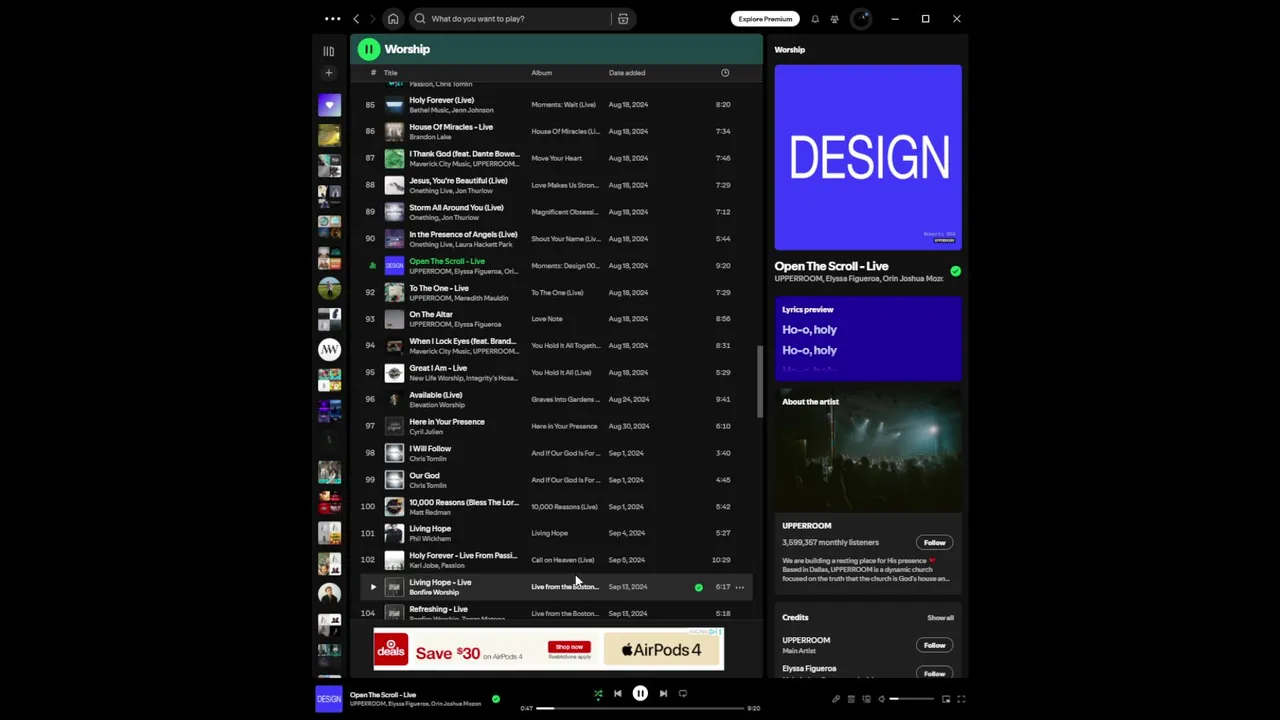
Task: Click Explore Premium button
Action: (765, 19)
